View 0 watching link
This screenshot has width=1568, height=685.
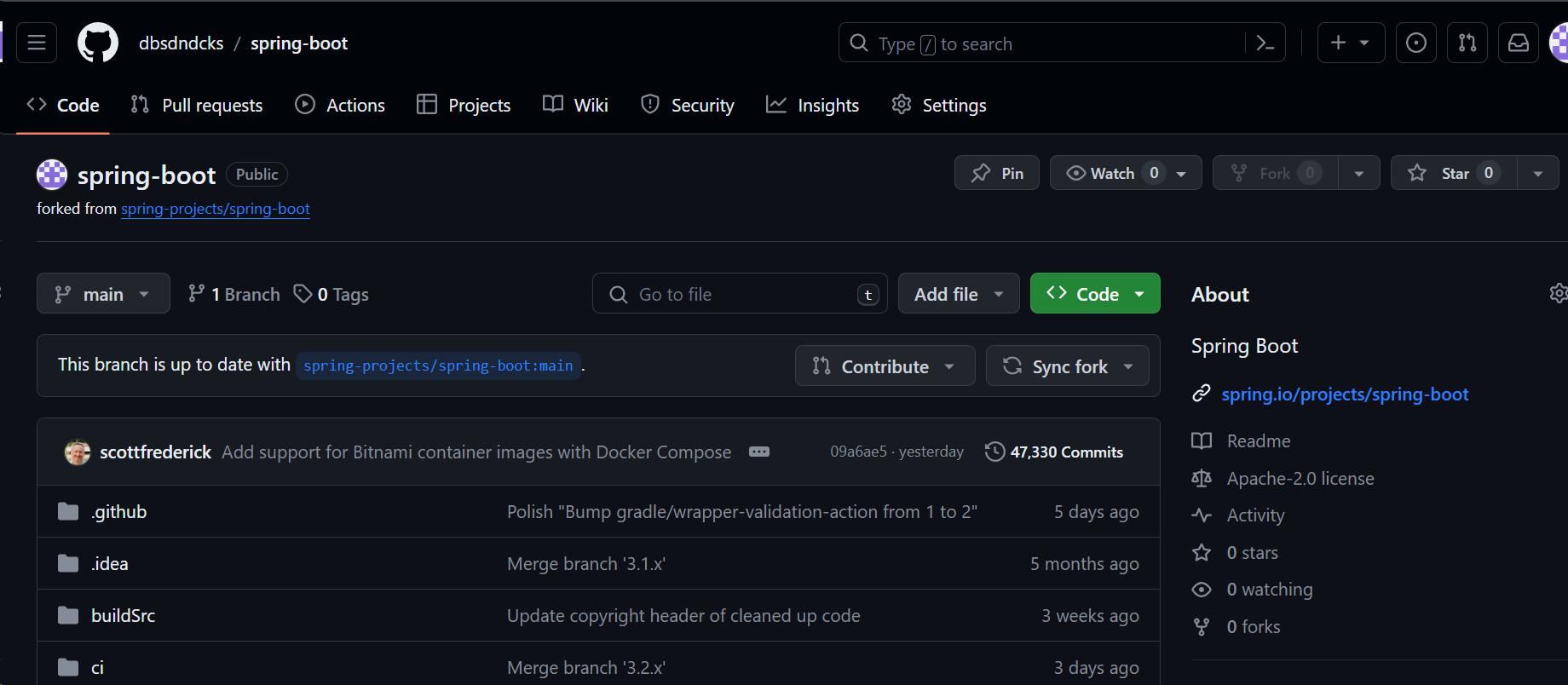tap(1270, 589)
